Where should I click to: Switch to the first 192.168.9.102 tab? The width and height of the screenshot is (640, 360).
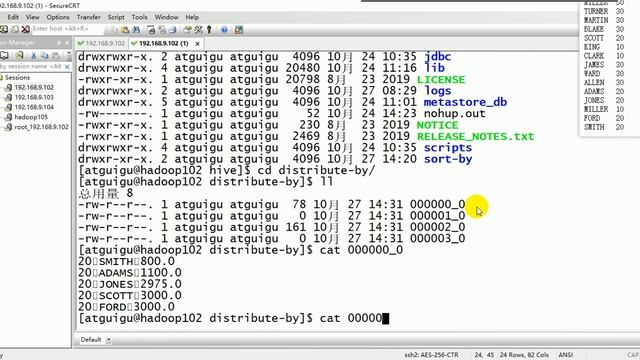click(x=101, y=43)
